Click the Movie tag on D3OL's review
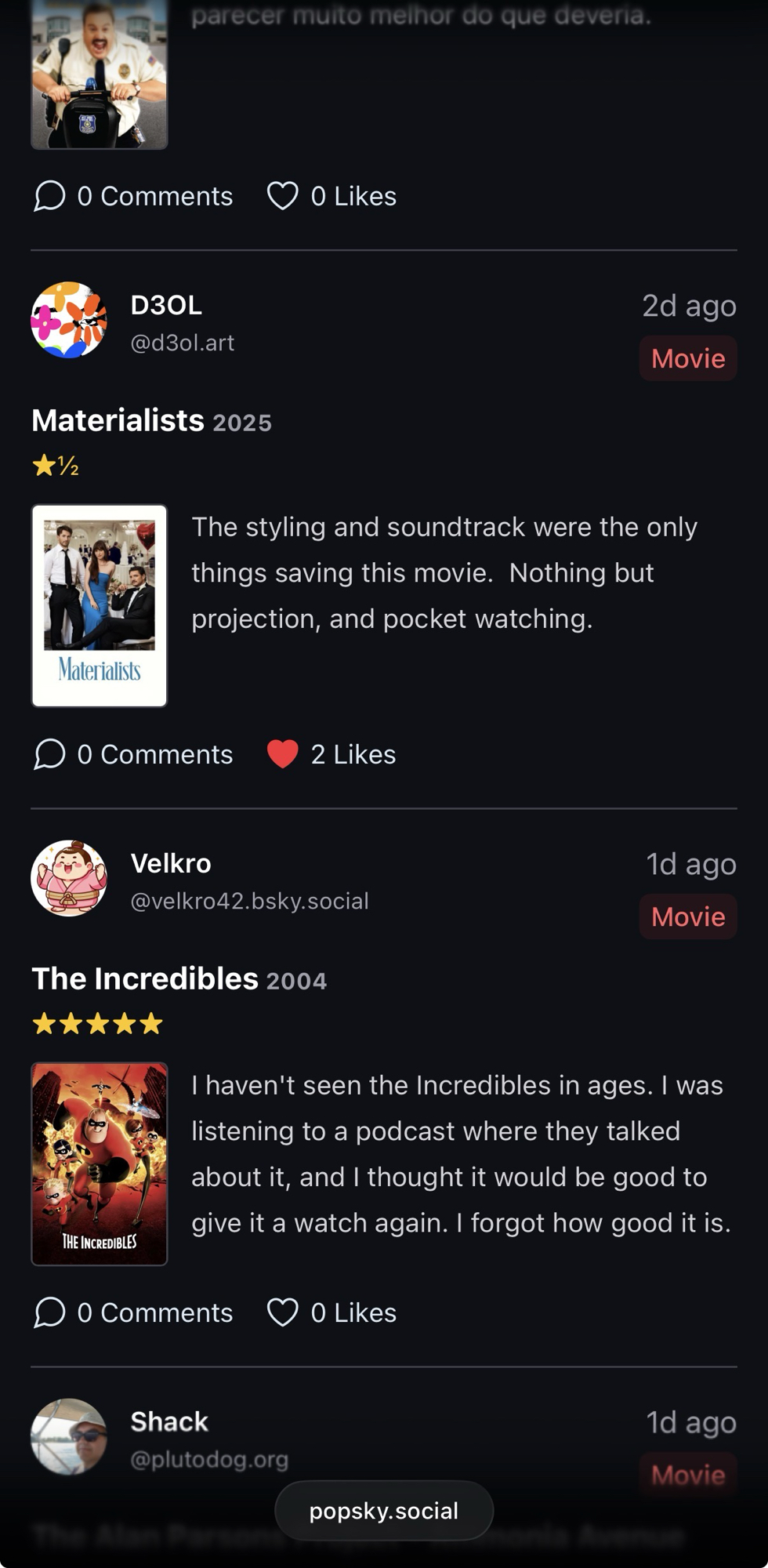768x1568 pixels. coord(688,358)
